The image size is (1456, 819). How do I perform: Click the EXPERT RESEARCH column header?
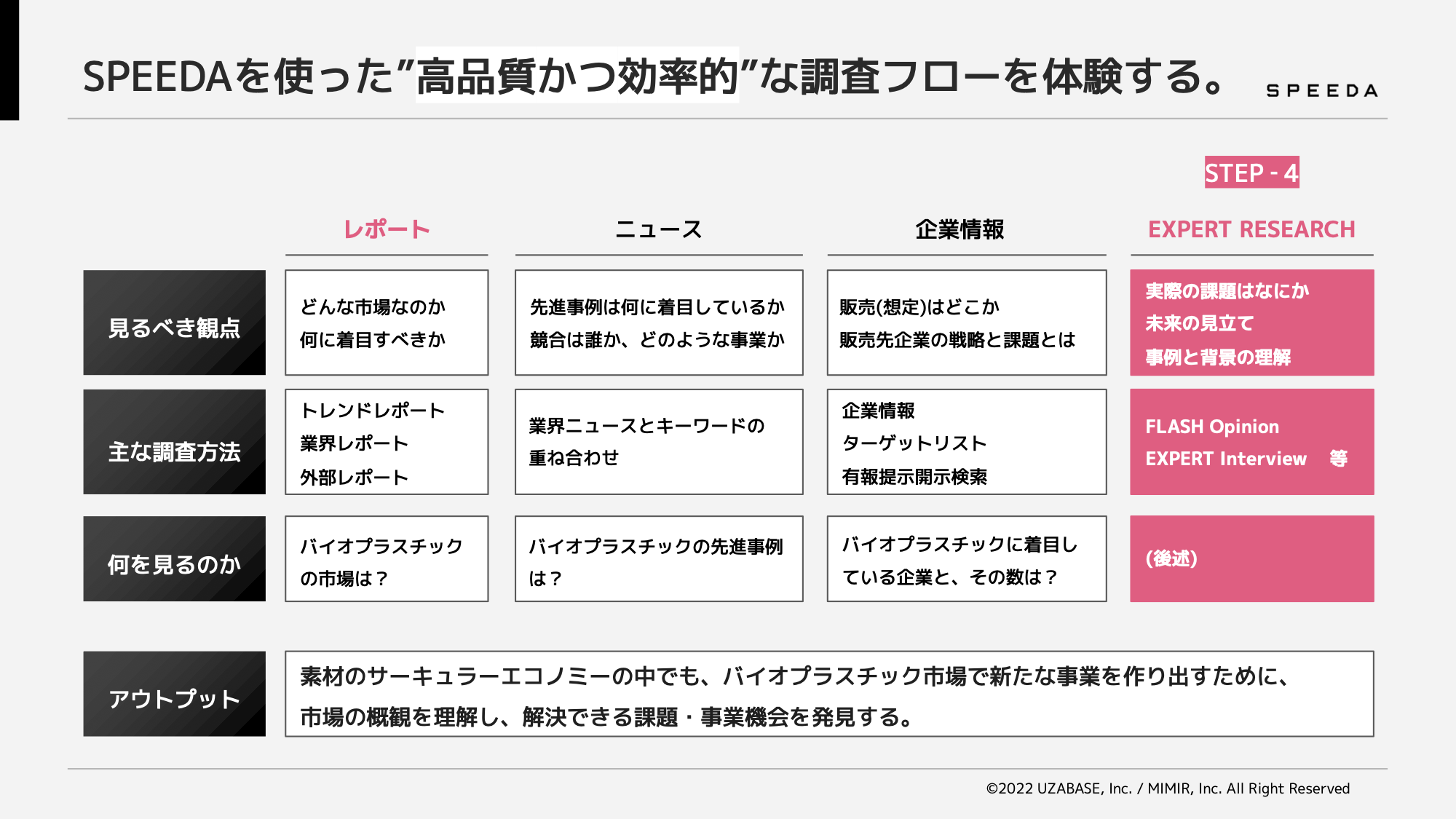pos(1251,229)
